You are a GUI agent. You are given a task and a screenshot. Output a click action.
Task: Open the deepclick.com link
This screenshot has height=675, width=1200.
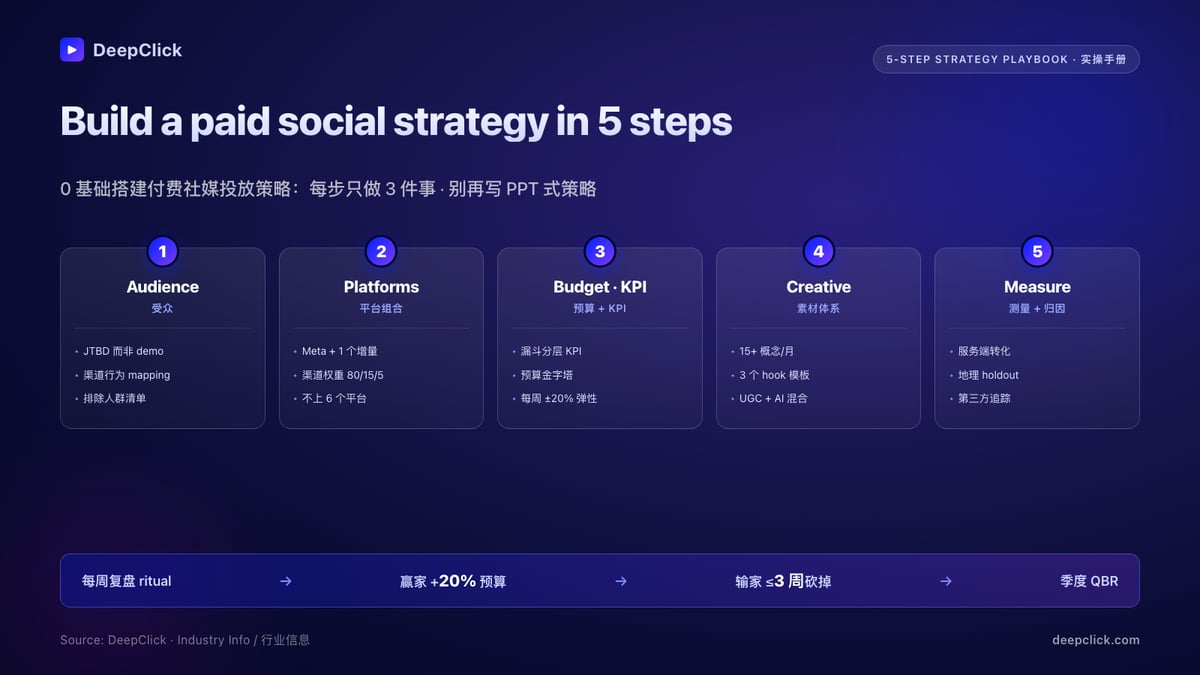[x=1096, y=640]
